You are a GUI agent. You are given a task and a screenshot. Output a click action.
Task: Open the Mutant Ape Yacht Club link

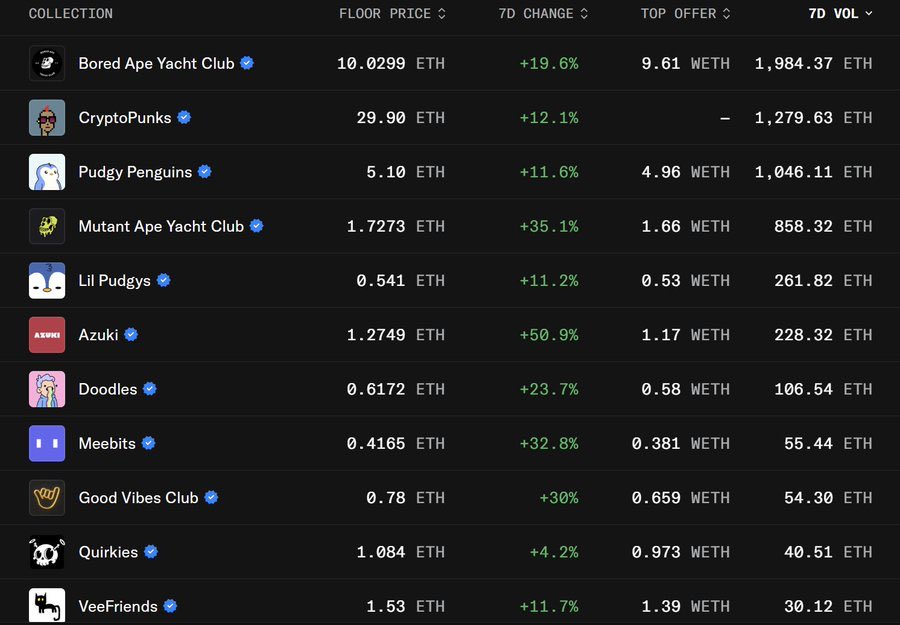point(161,226)
